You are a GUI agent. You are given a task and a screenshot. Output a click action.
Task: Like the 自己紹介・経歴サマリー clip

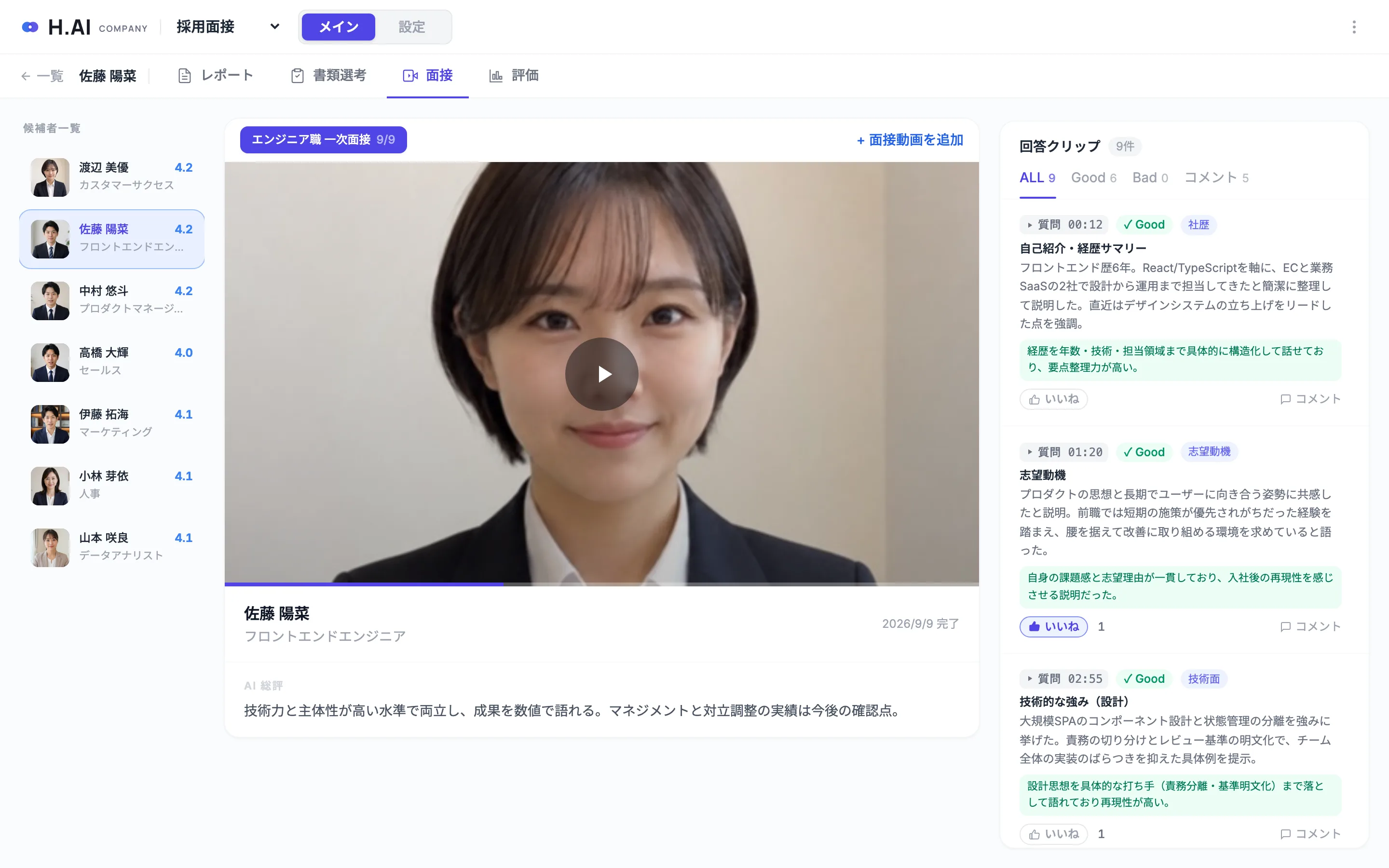click(1053, 399)
